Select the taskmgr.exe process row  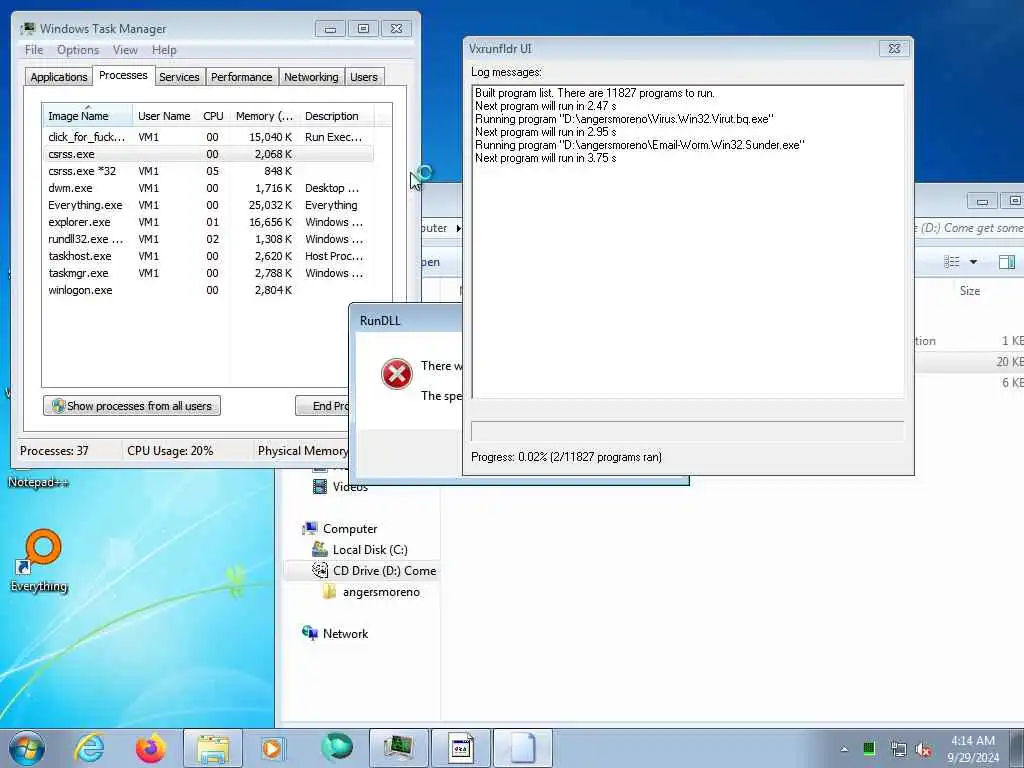pos(208,272)
